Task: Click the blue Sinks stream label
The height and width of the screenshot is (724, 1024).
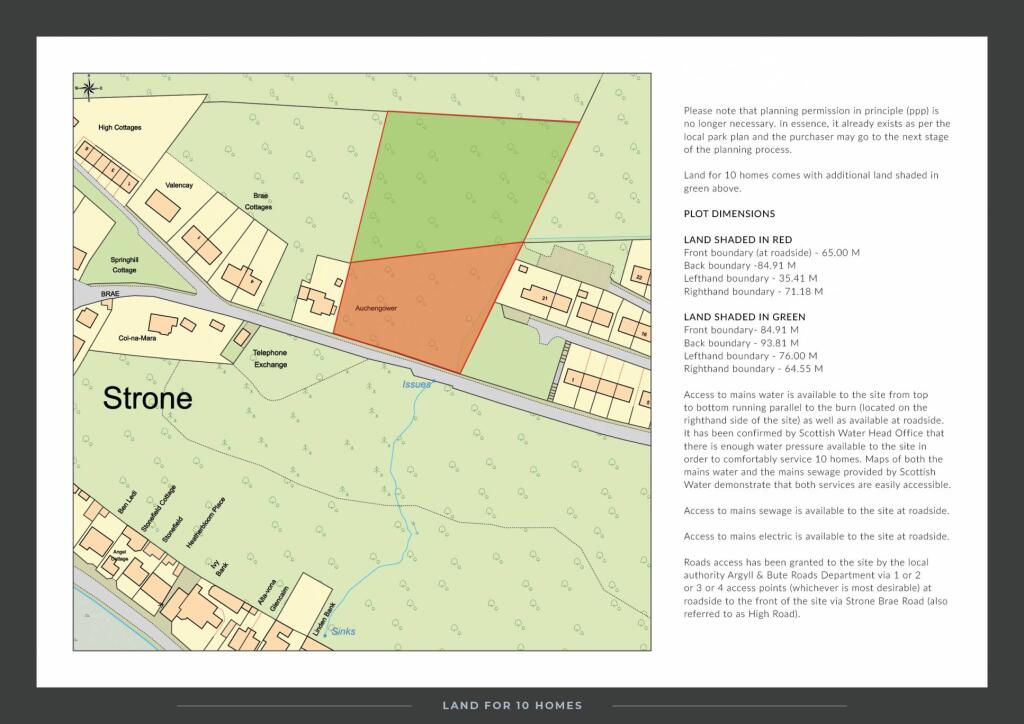Action: pyautogui.click(x=344, y=630)
